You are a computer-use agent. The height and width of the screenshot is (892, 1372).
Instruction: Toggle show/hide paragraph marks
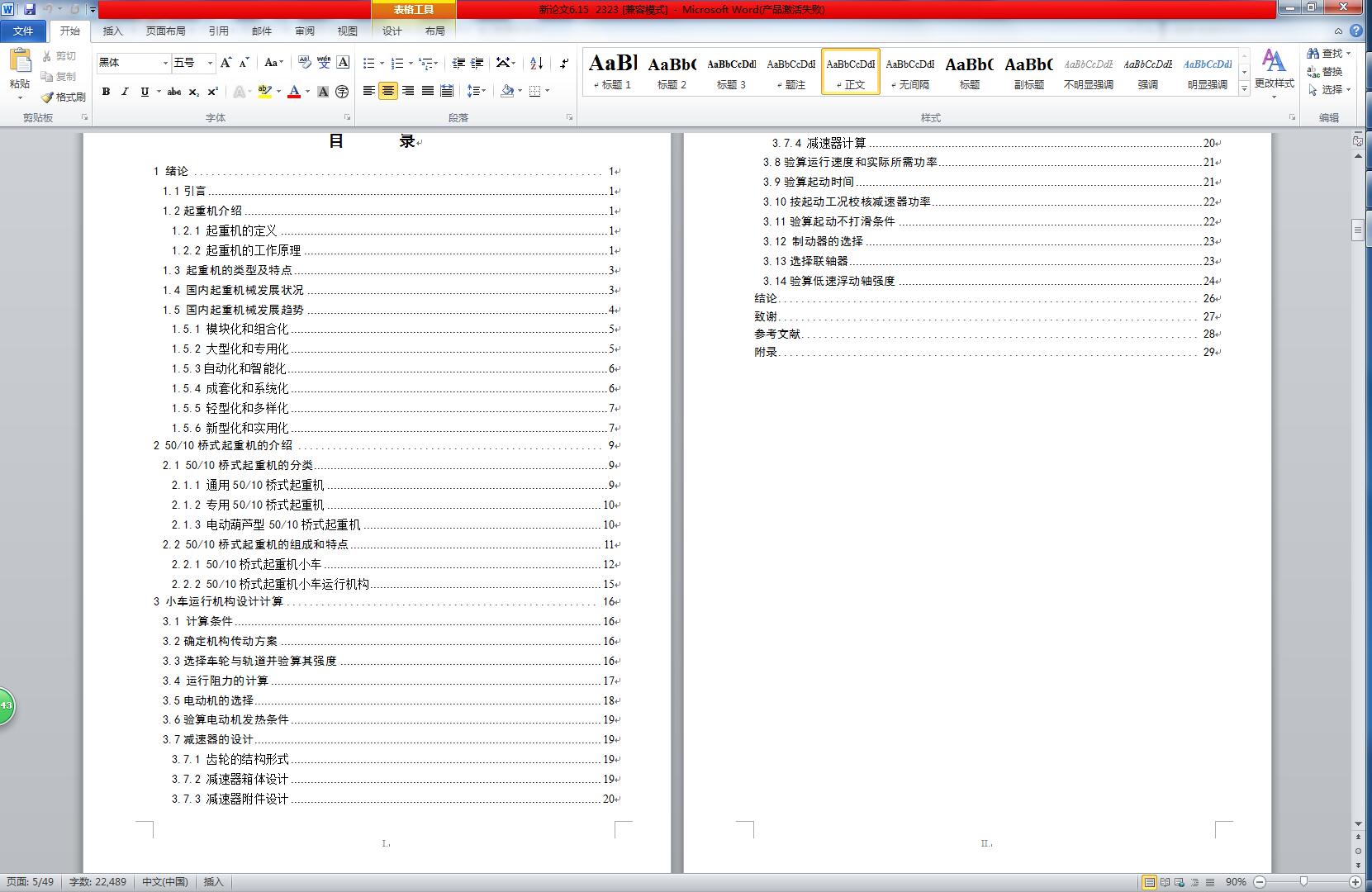[563, 63]
